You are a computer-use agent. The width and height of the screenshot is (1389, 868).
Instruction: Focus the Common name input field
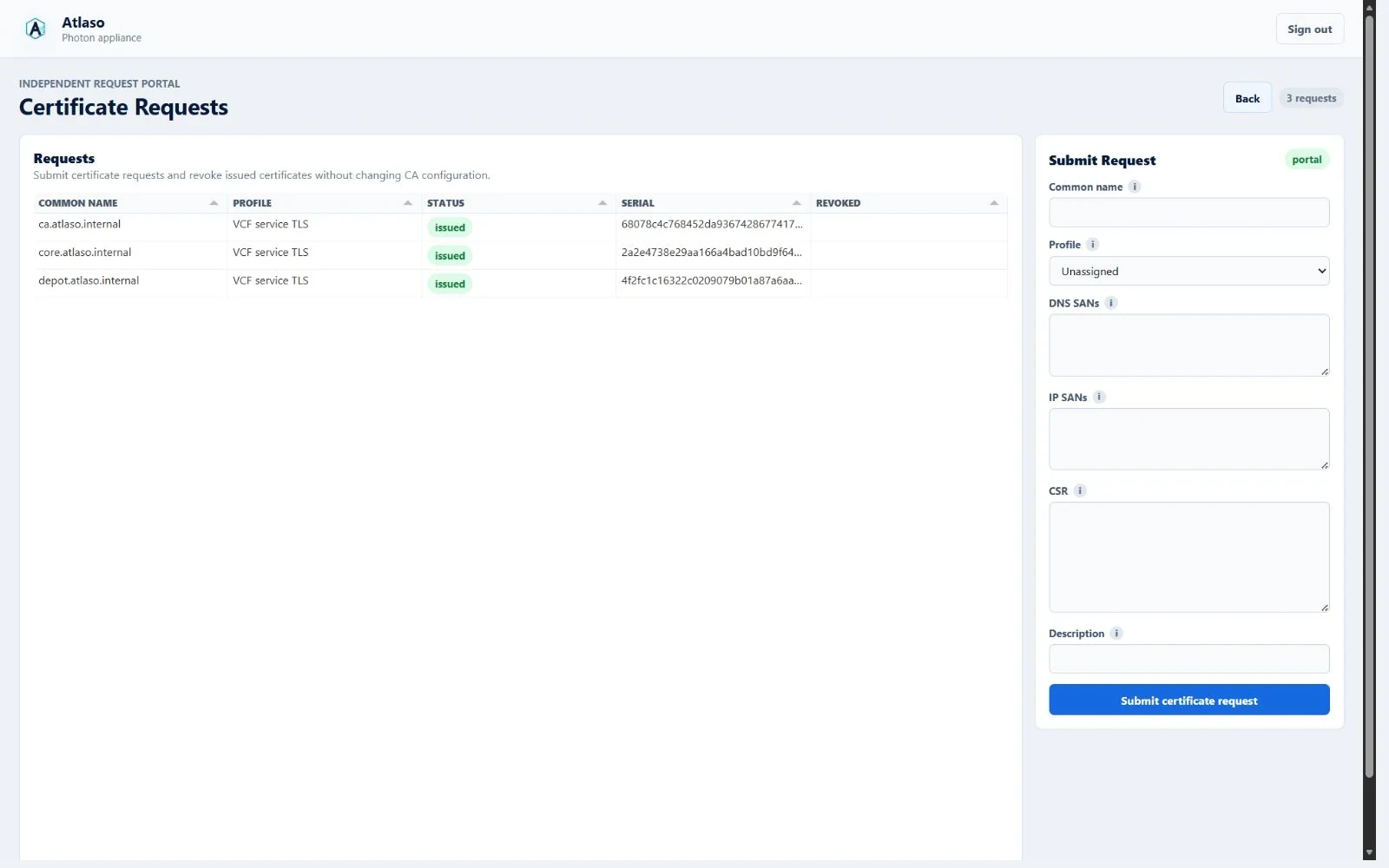pos(1188,213)
